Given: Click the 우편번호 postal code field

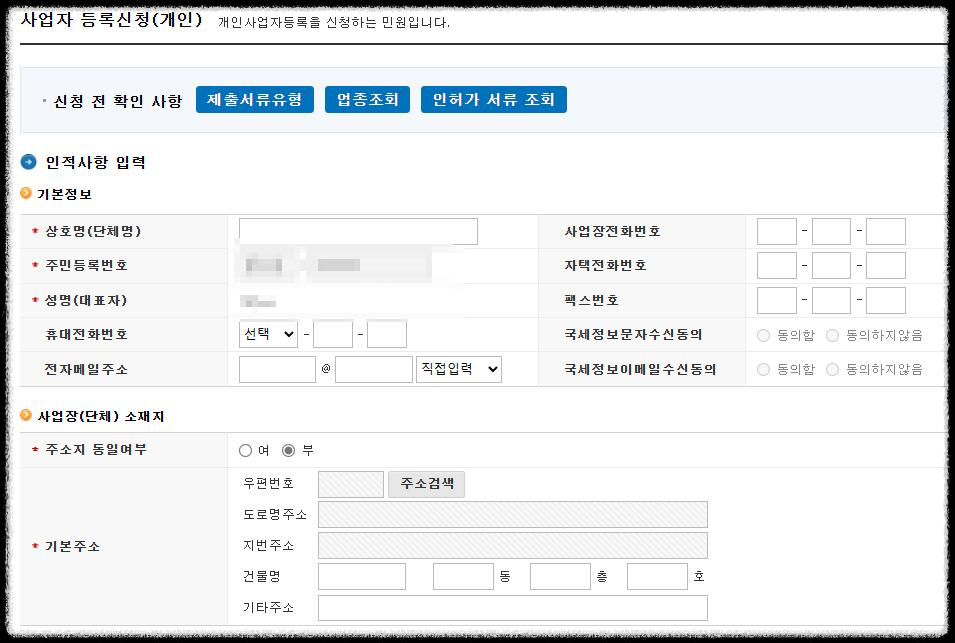Looking at the screenshot, I should (351, 484).
